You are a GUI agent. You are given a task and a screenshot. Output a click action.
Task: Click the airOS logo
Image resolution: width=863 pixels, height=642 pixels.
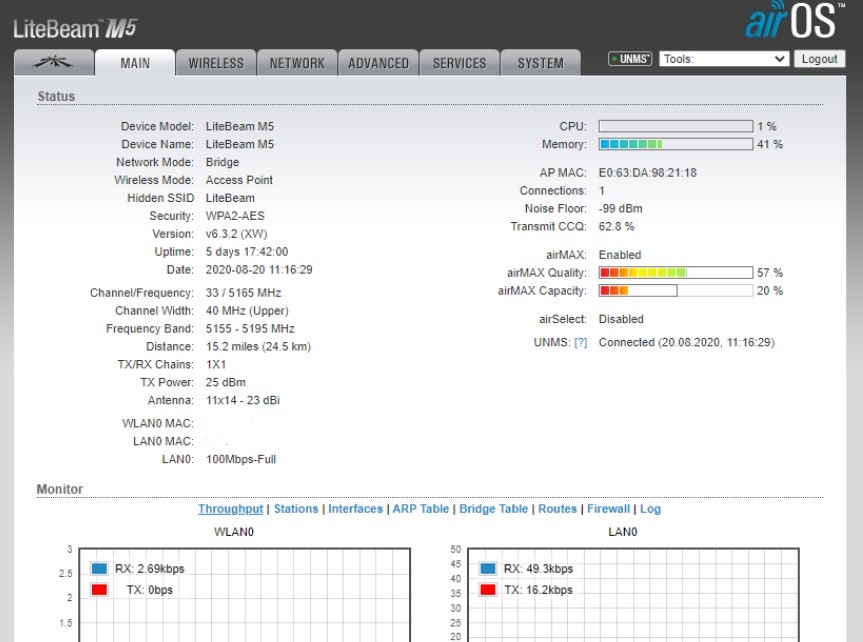click(795, 20)
